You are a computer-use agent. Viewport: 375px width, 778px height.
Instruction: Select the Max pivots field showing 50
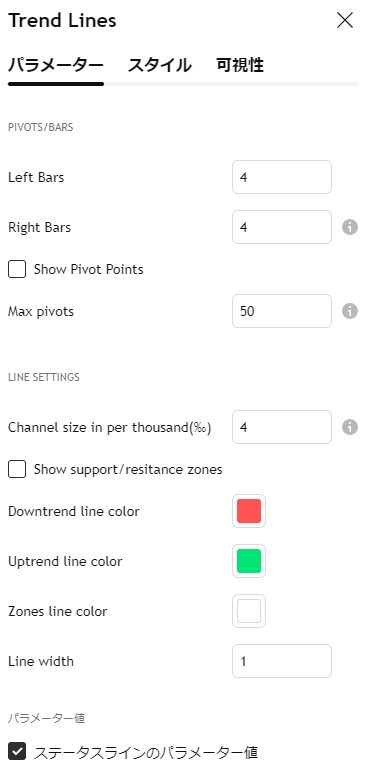pos(282,311)
